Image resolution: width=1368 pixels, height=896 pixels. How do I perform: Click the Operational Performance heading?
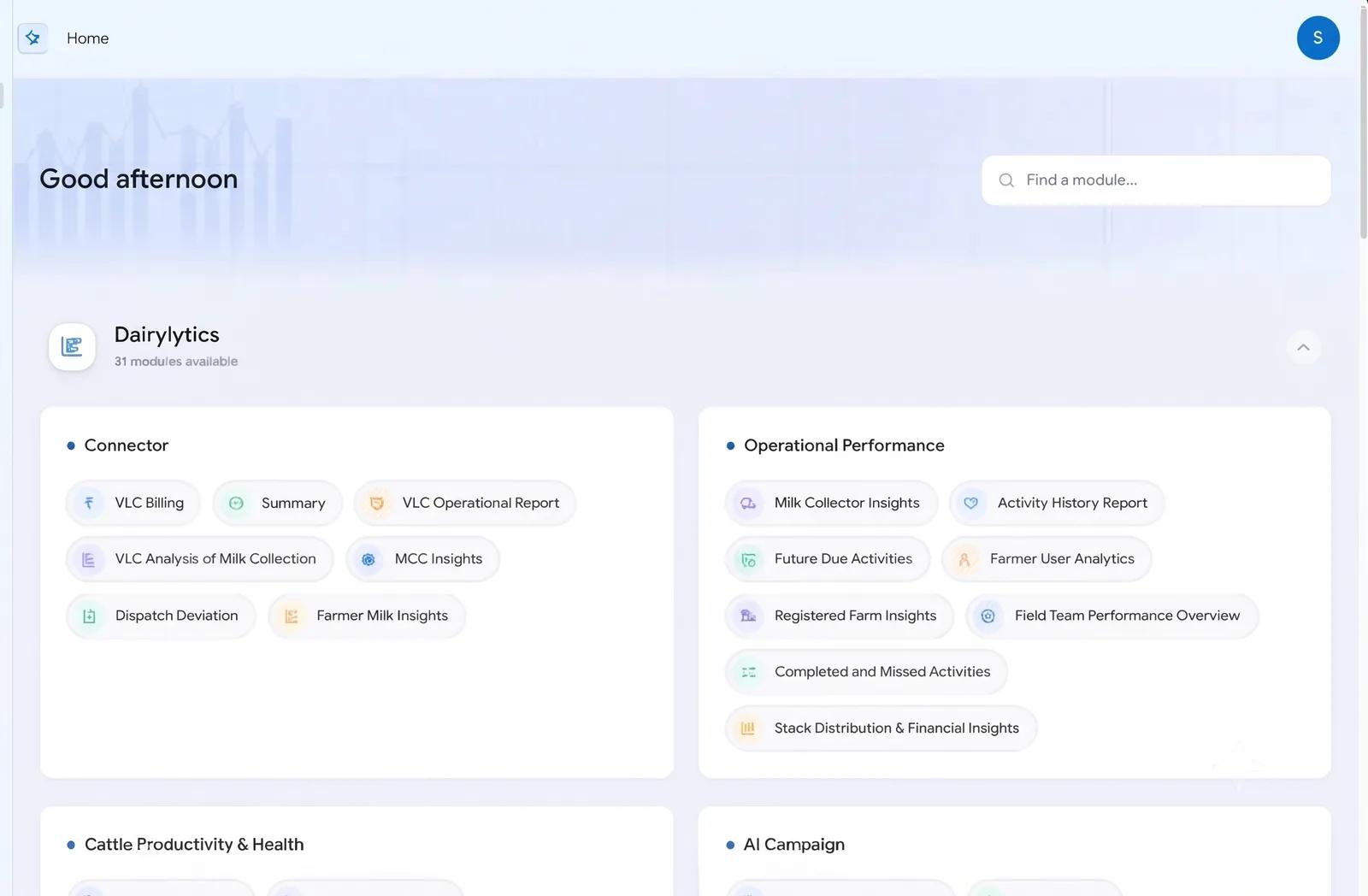(844, 445)
